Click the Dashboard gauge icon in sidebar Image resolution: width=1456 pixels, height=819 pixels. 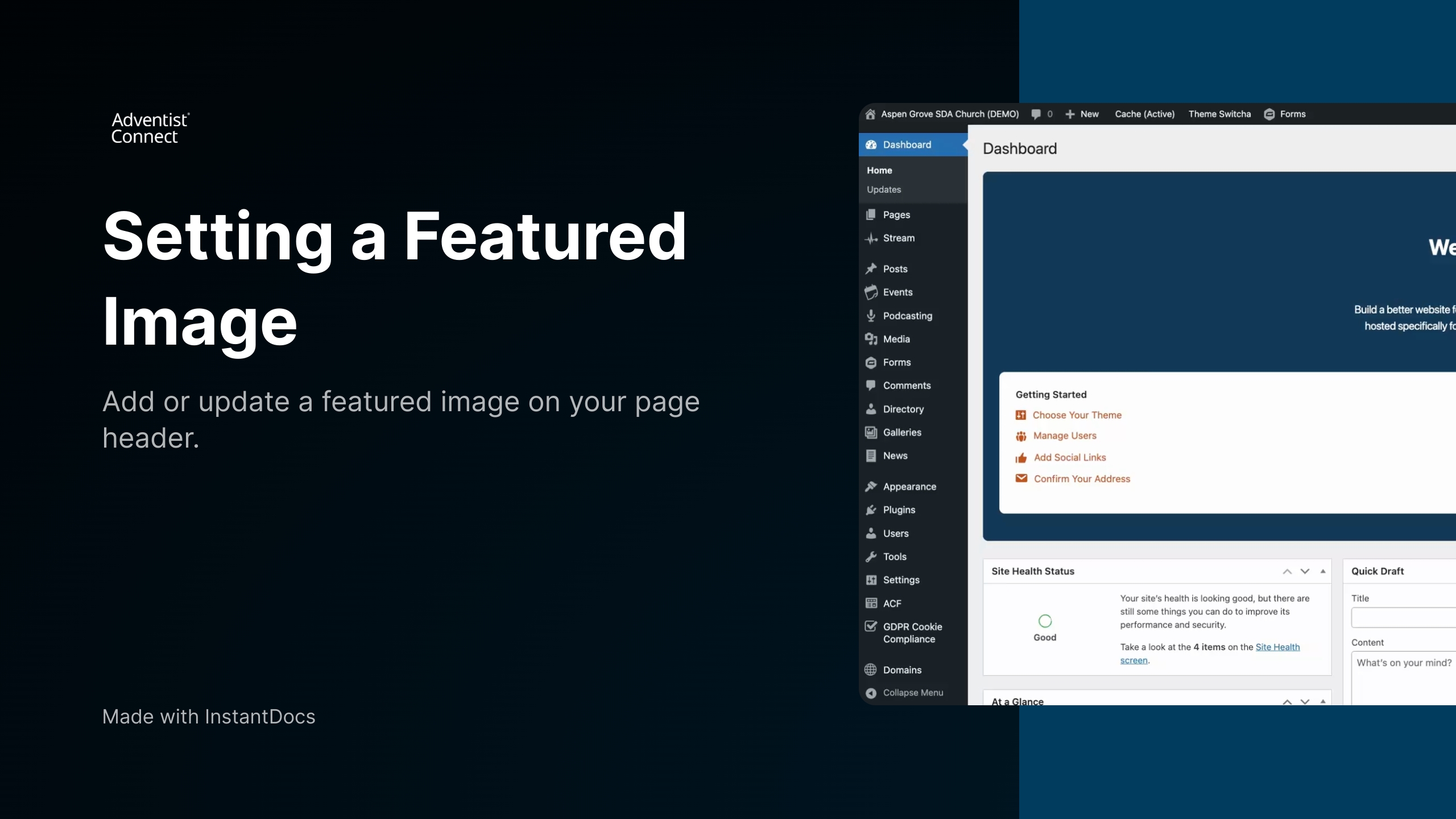tap(871, 144)
